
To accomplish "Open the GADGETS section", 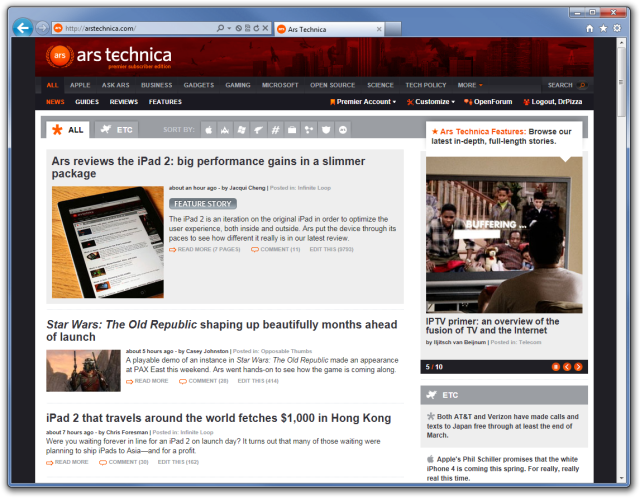I will tap(199, 85).
